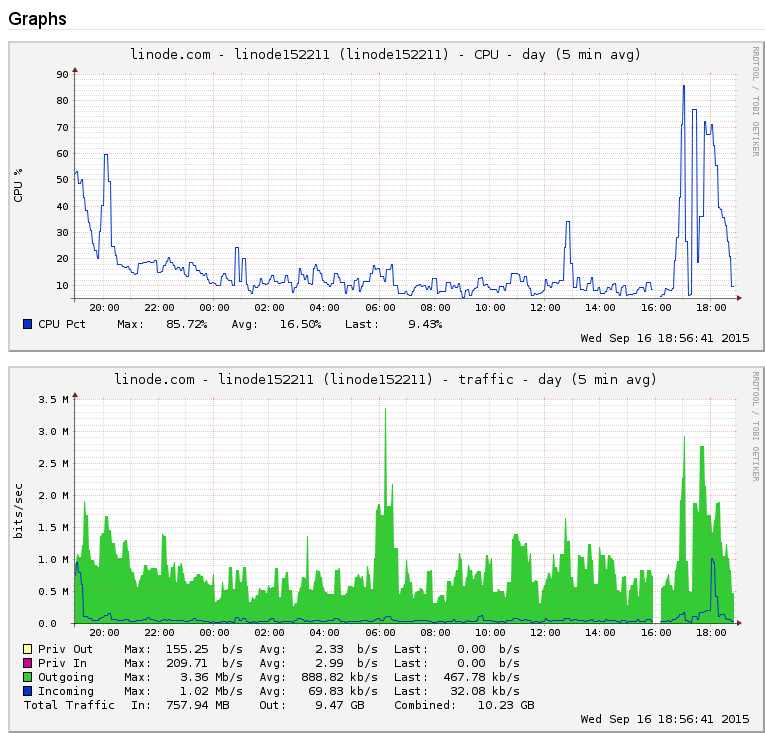
Task: Click the CPU graph's highest peak near 85%
Action: point(684,87)
